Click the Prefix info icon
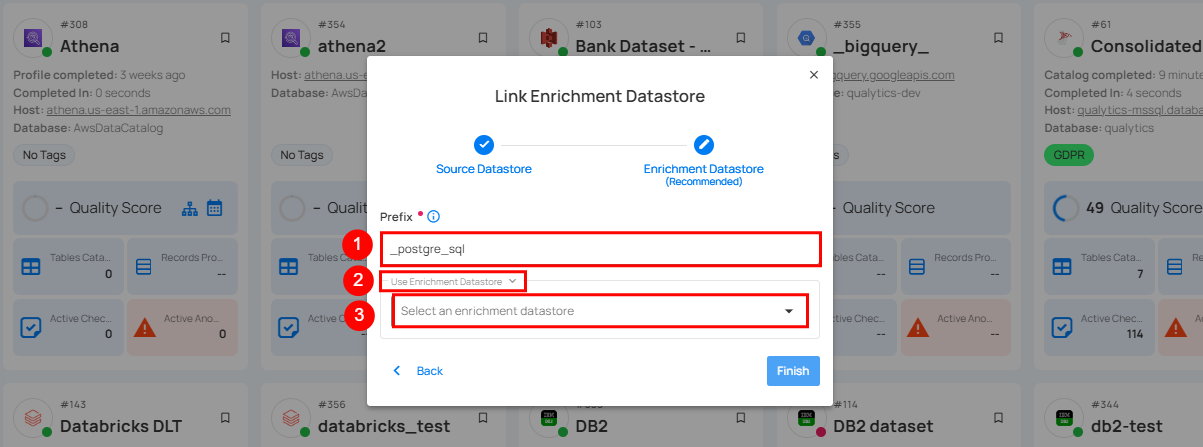This screenshot has width=1203, height=447. [434, 216]
